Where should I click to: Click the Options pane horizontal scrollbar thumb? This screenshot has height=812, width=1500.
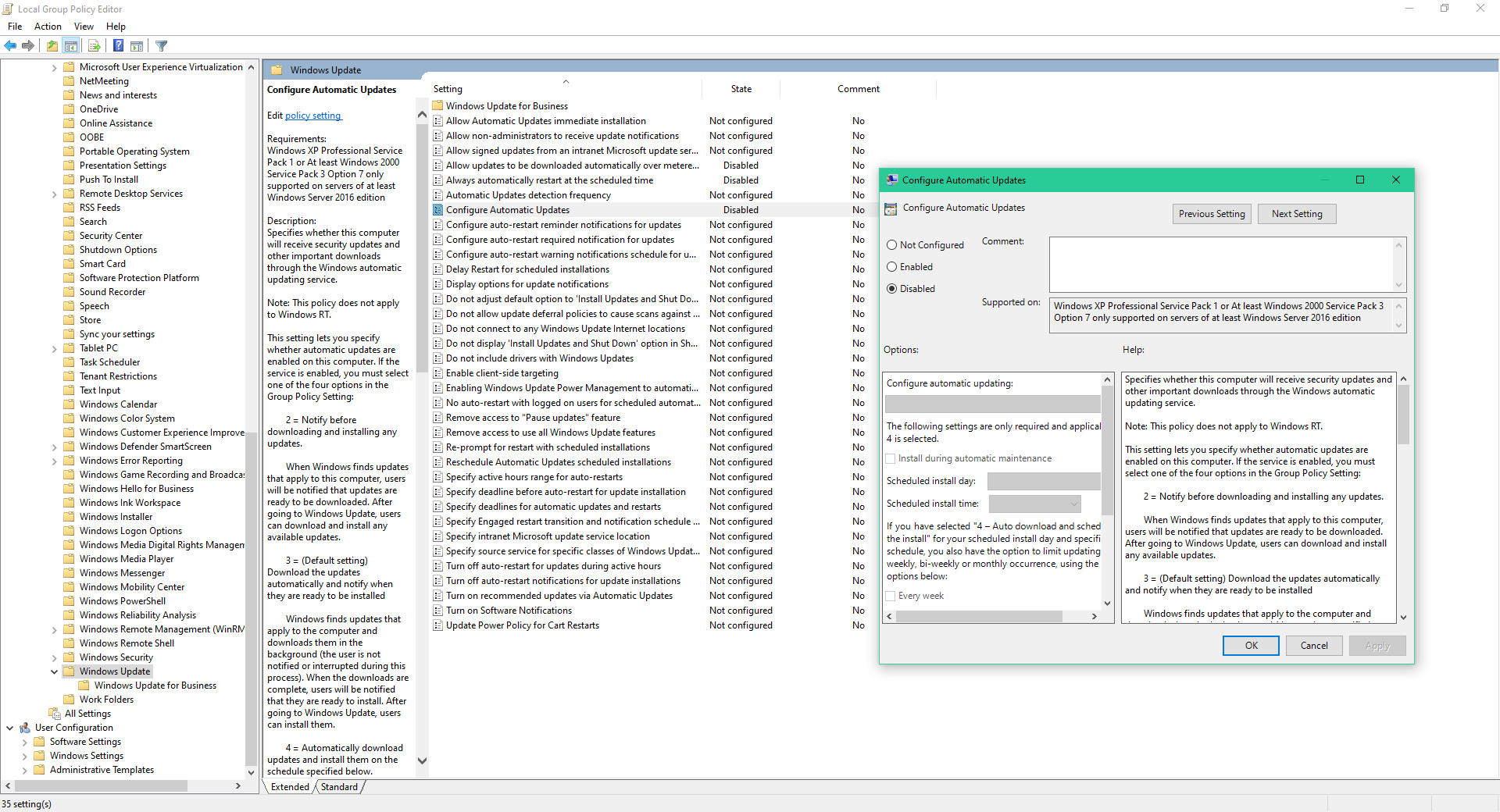pos(979,617)
